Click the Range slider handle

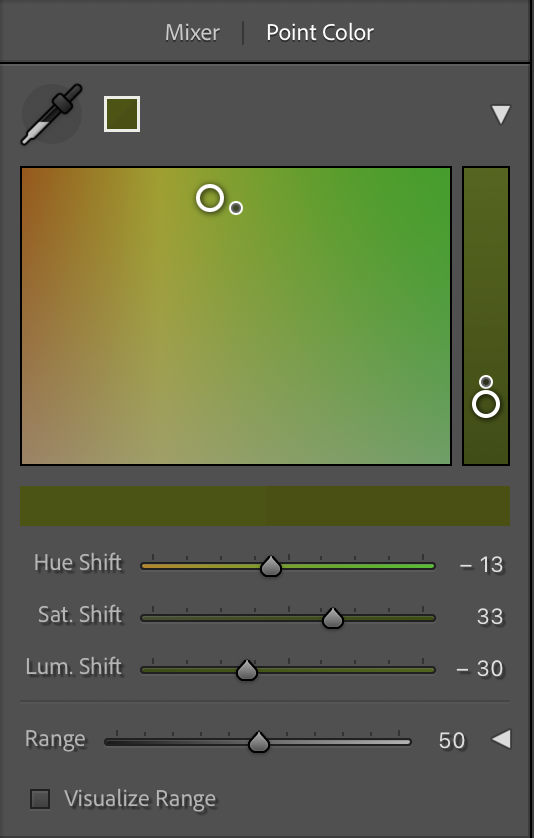pyautogui.click(x=259, y=742)
